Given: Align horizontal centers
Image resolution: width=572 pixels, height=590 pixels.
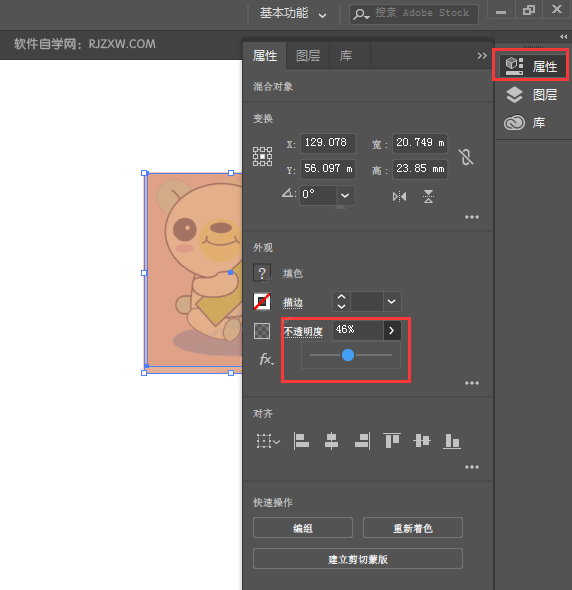Looking at the screenshot, I should (x=331, y=441).
